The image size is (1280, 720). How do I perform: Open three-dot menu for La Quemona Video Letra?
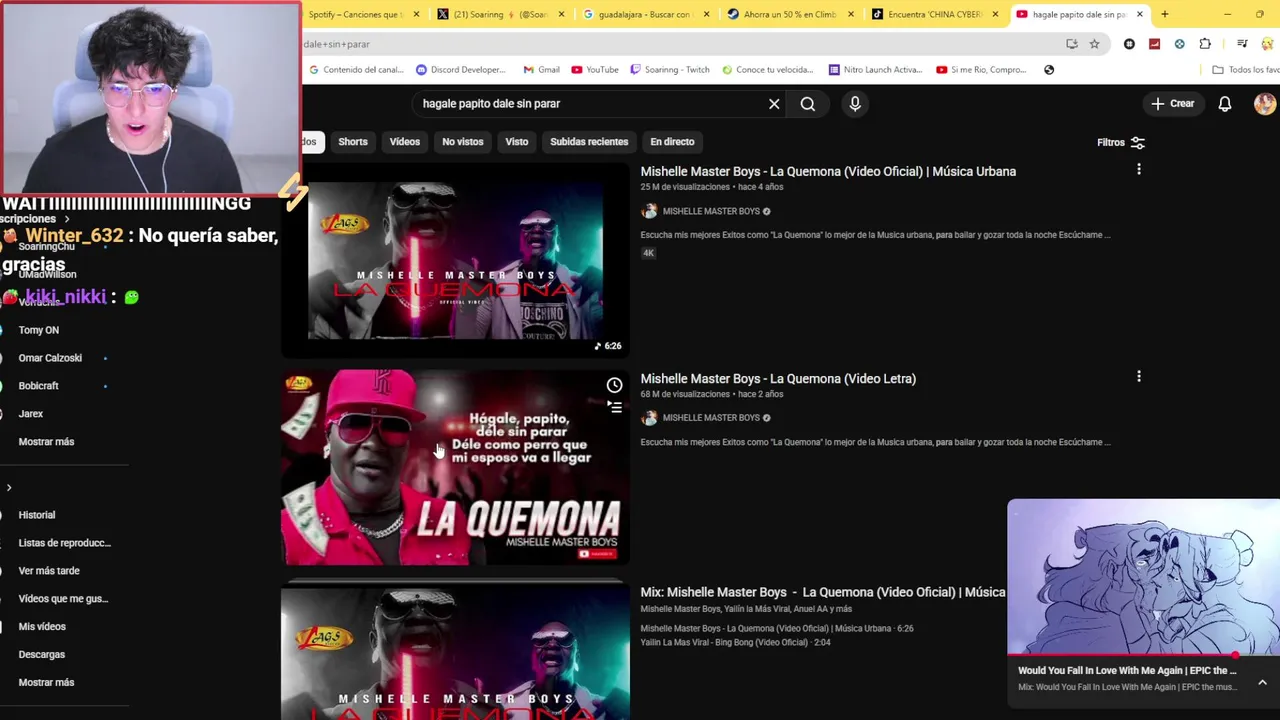tap(1138, 377)
